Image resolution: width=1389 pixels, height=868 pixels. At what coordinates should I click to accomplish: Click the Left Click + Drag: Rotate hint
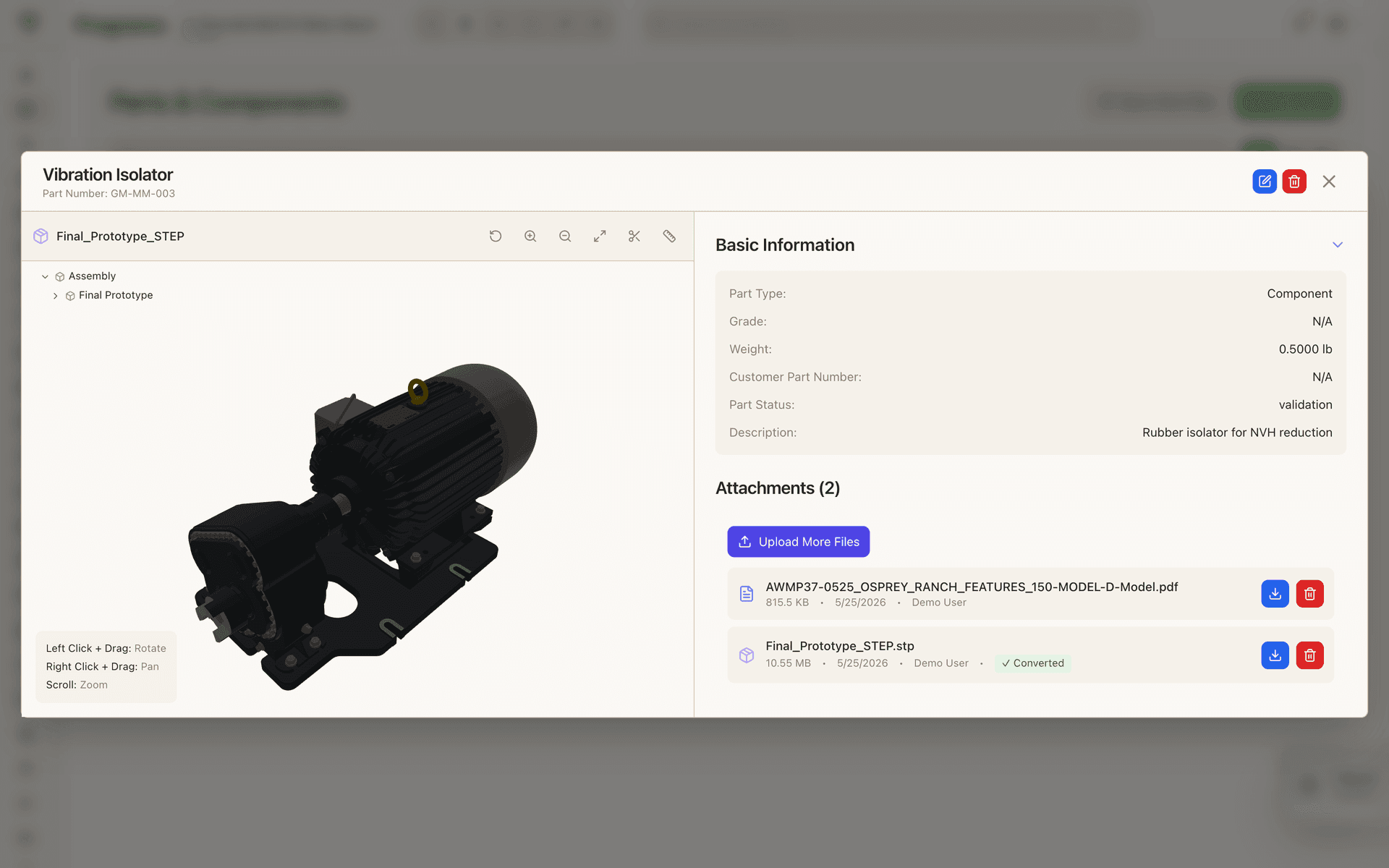coord(106,649)
